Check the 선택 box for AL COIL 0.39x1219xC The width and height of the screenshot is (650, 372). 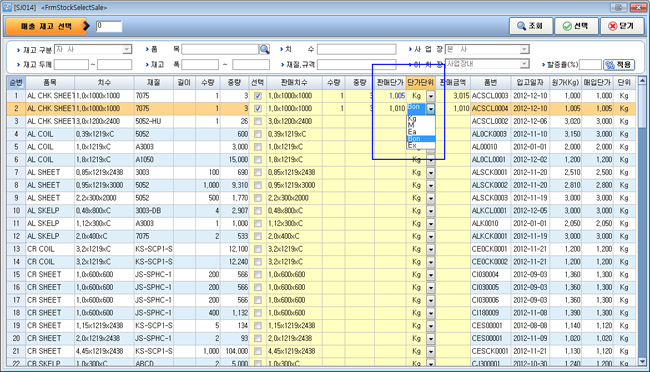(x=258, y=134)
